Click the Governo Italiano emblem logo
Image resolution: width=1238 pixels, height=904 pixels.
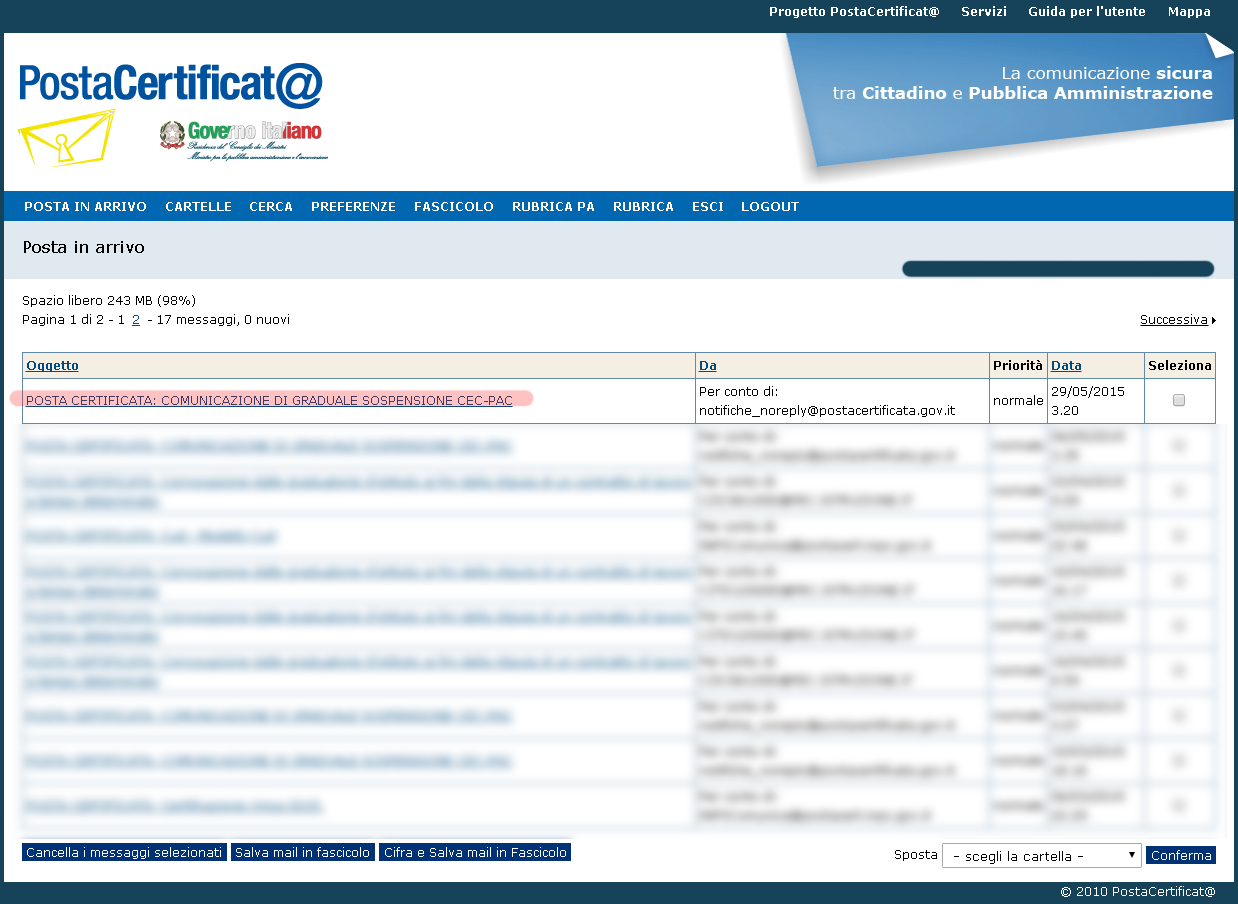point(243,141)
